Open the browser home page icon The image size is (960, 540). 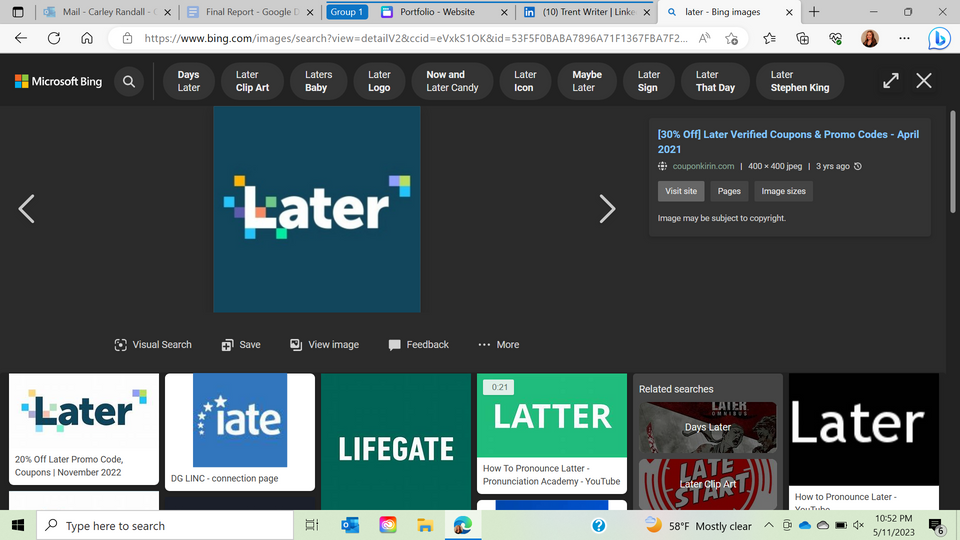(x=87, y=38)
